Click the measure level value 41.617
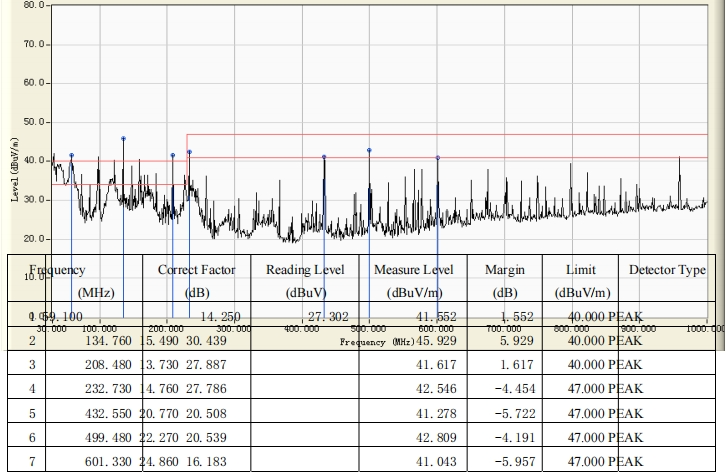Image resolution: width=726 pixels, height=476 pixels. click(436, 365)
